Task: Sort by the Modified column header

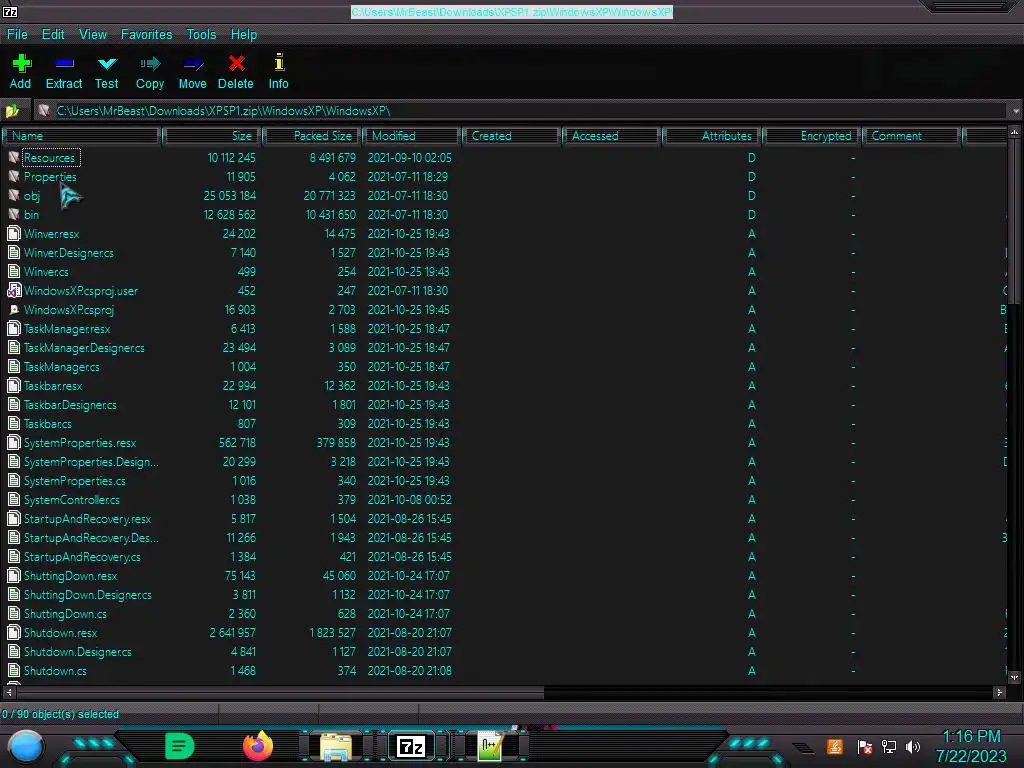Action: (x=412, y=136)
